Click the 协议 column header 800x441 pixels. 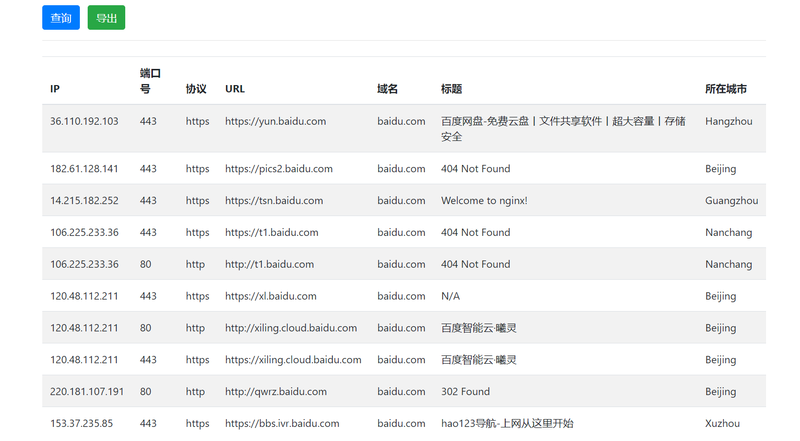(196, 89)
